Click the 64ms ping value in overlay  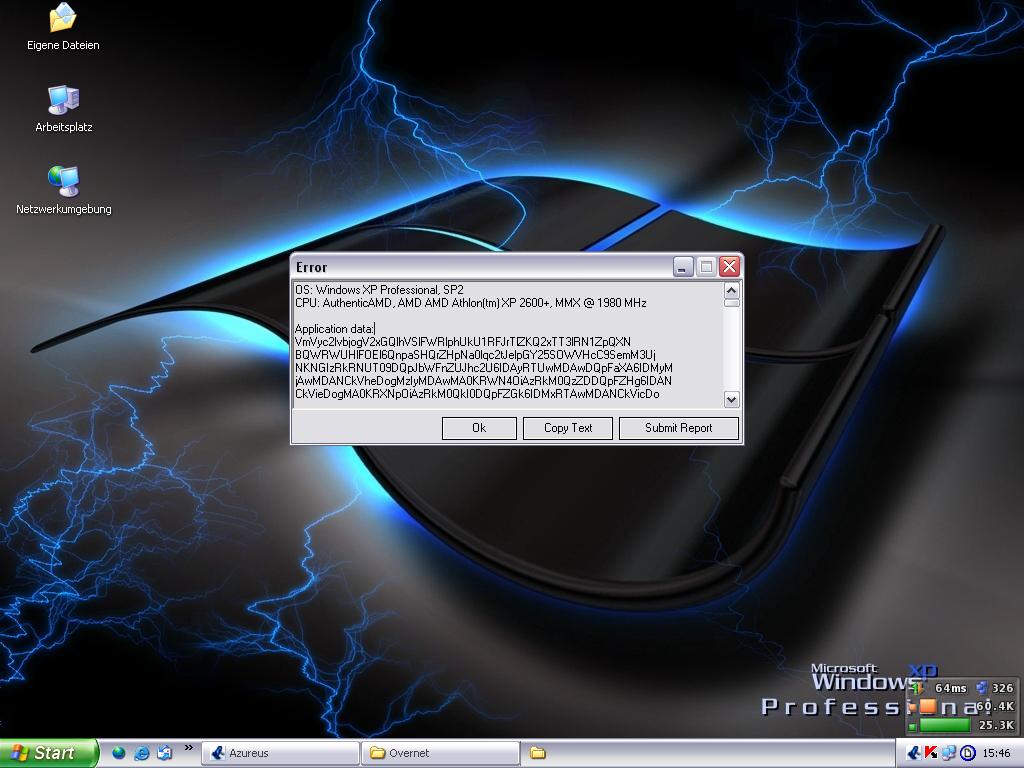[950, 688]
